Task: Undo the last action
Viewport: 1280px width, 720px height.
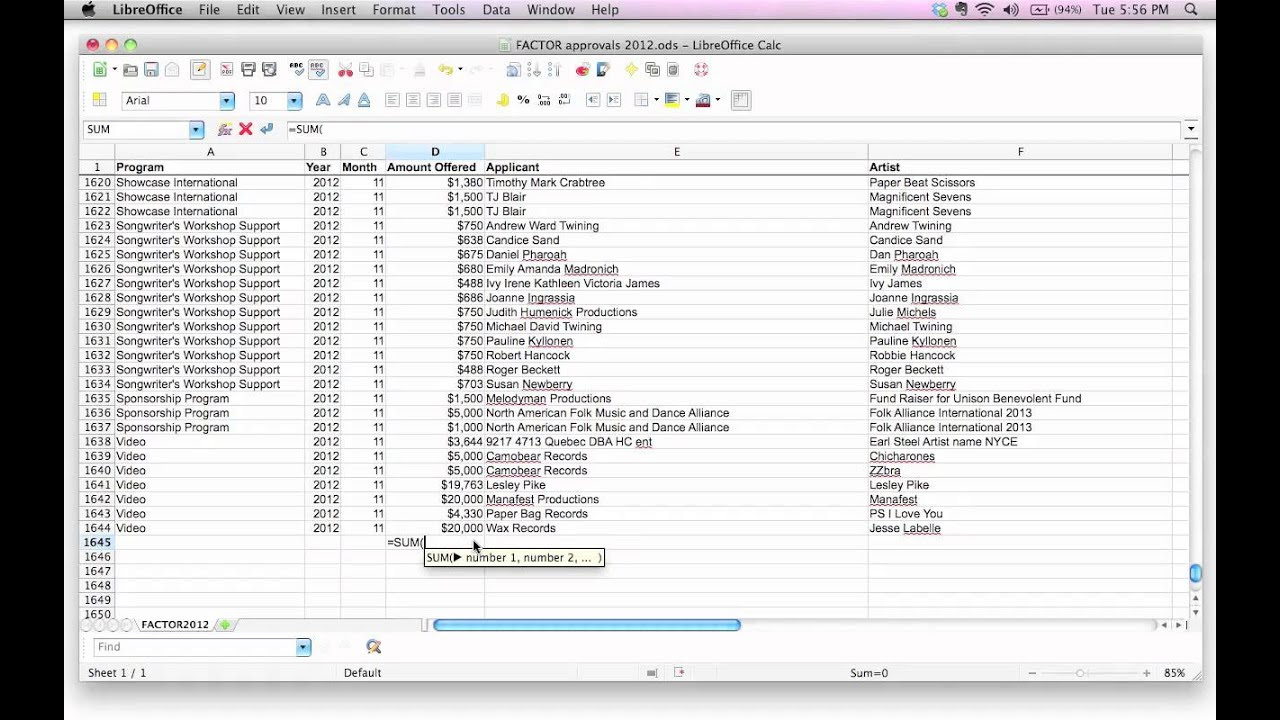Action: (444, 70)
